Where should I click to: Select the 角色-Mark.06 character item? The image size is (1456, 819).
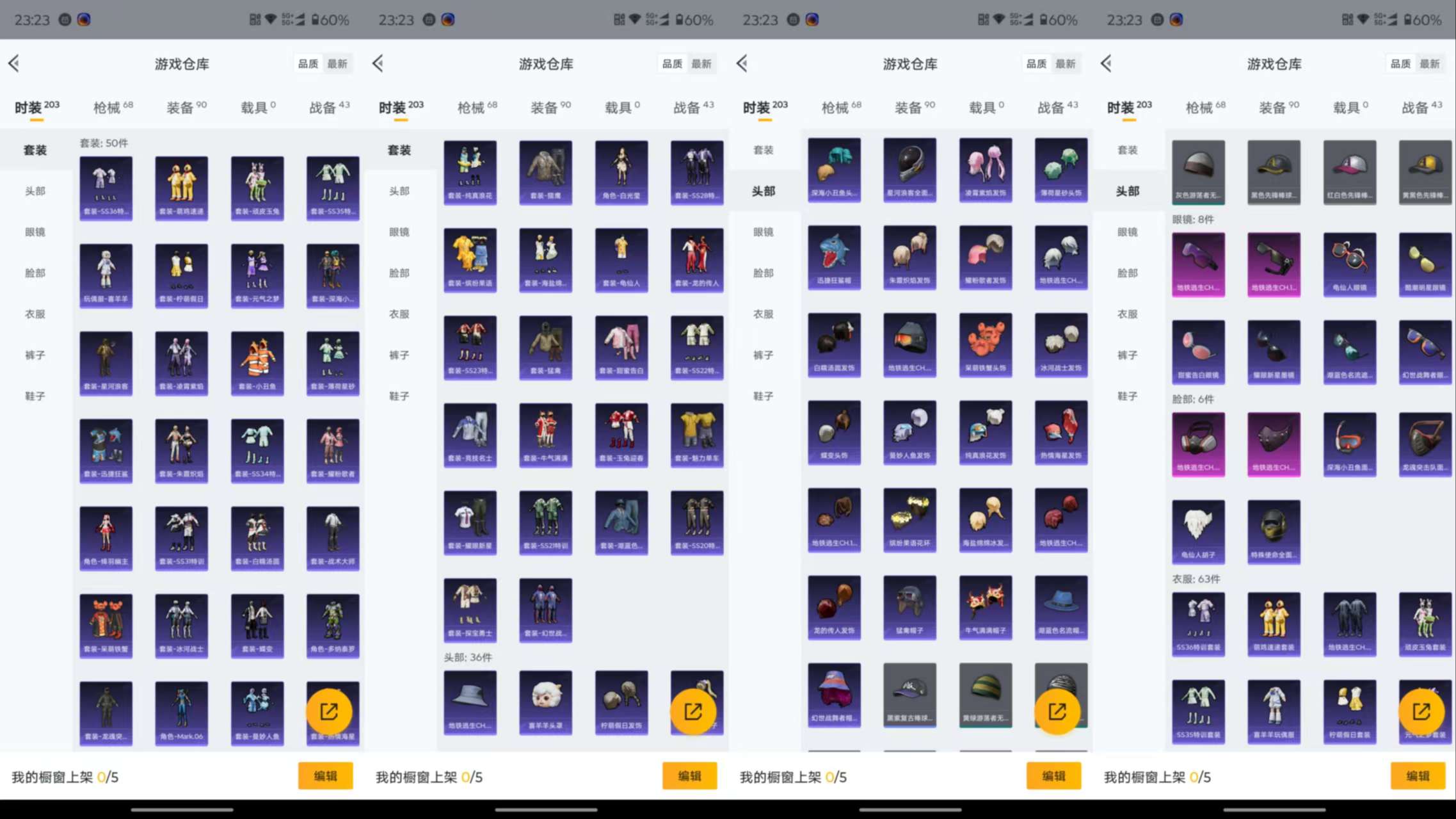pyautogui.click(x=181, y=712)
